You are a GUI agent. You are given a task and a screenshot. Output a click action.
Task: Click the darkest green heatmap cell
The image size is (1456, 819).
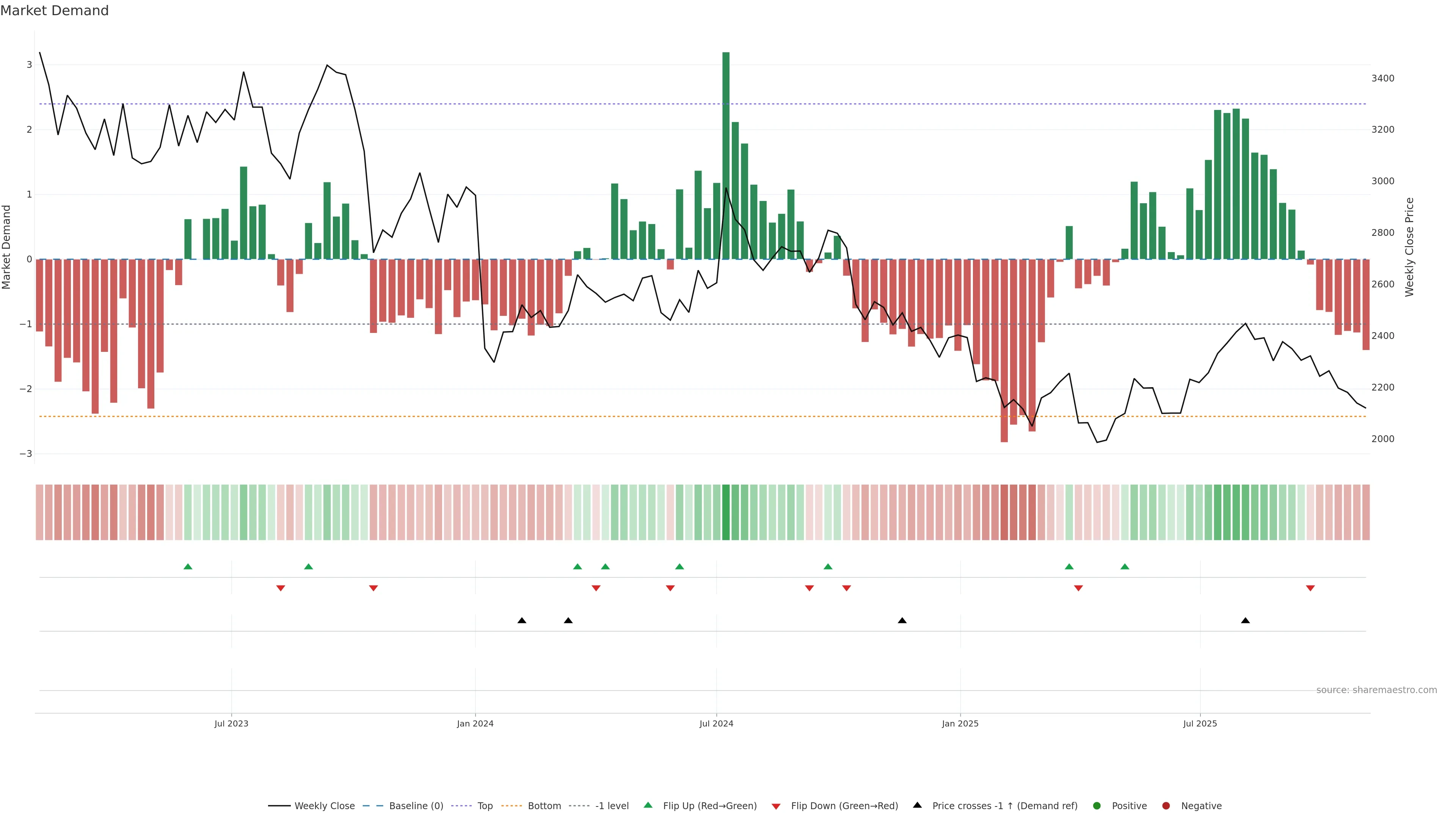[726, 512]
